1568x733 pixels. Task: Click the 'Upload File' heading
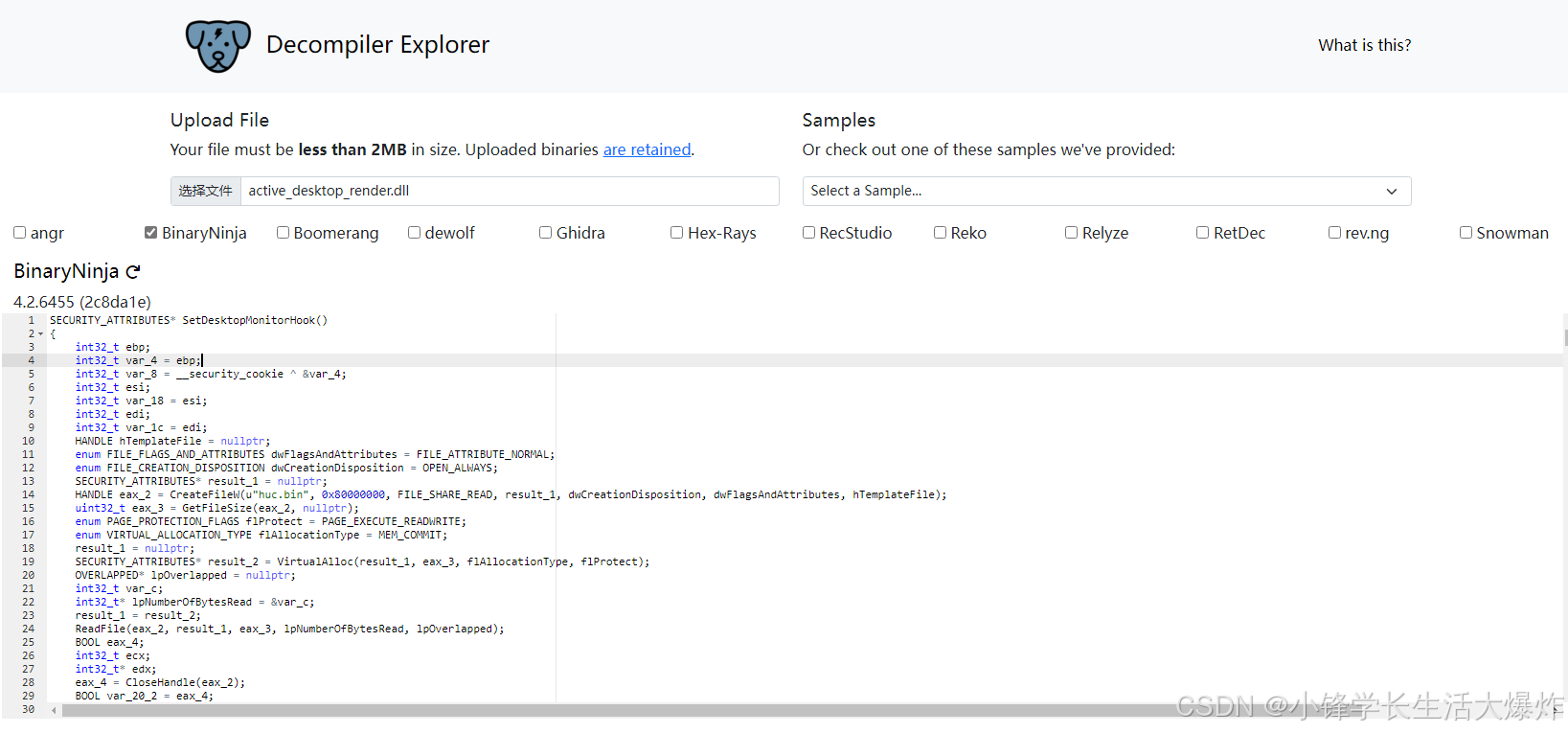219,120
